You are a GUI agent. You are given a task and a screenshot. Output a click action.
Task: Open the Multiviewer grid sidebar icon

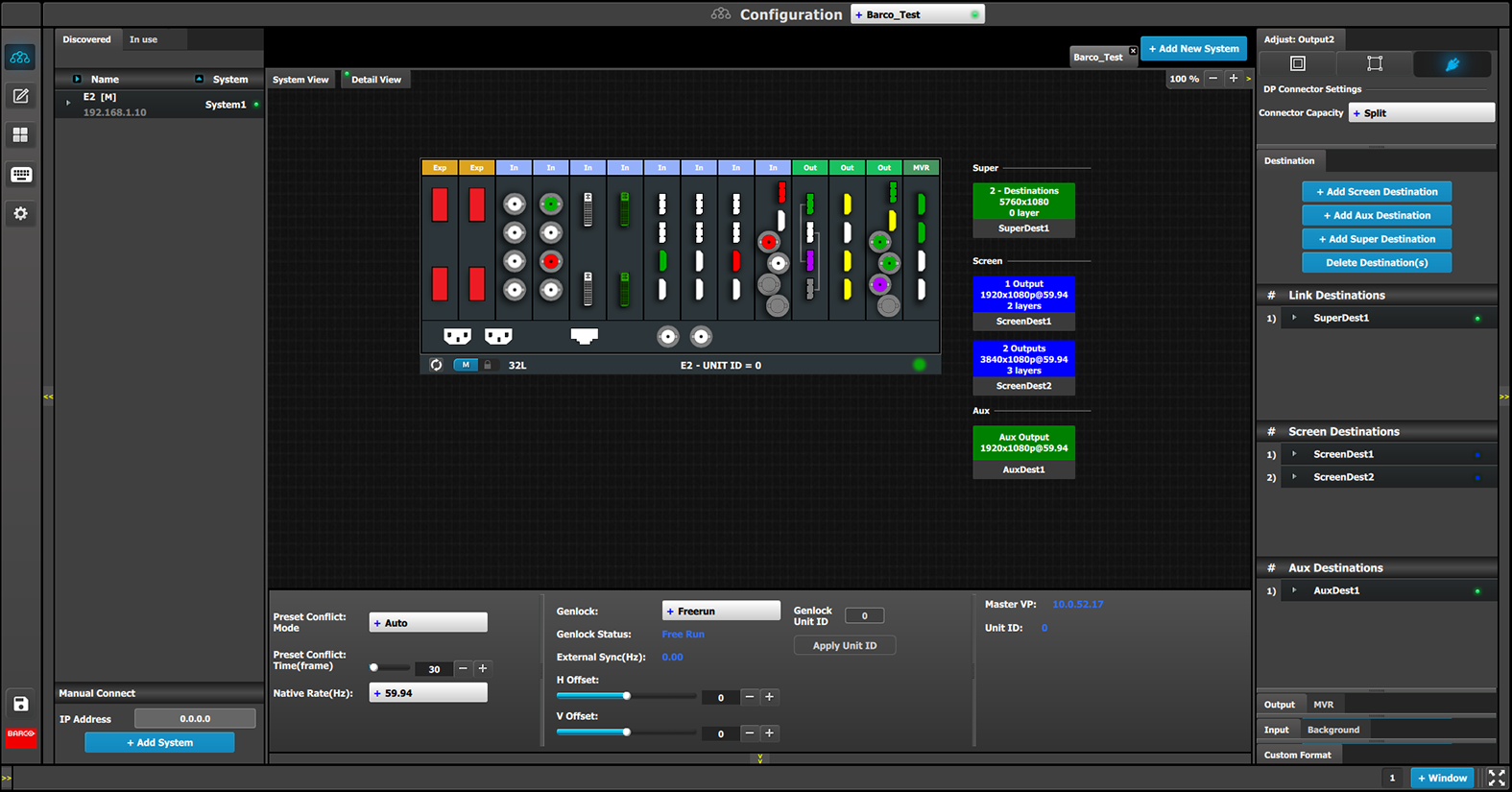click(x=20, y=135)
